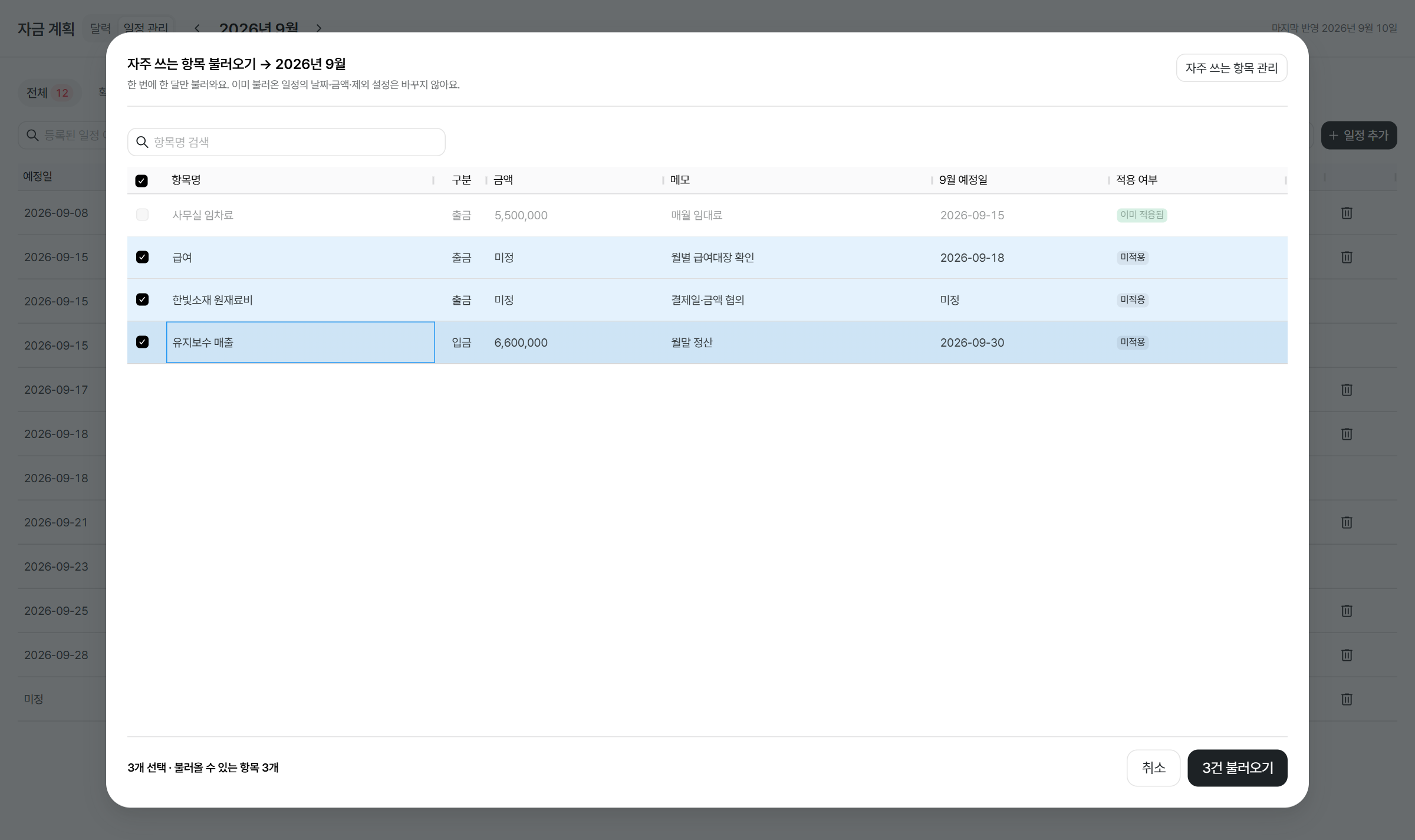
Task: Click the search magnifier icon in item search
Action: click(142, 142)
